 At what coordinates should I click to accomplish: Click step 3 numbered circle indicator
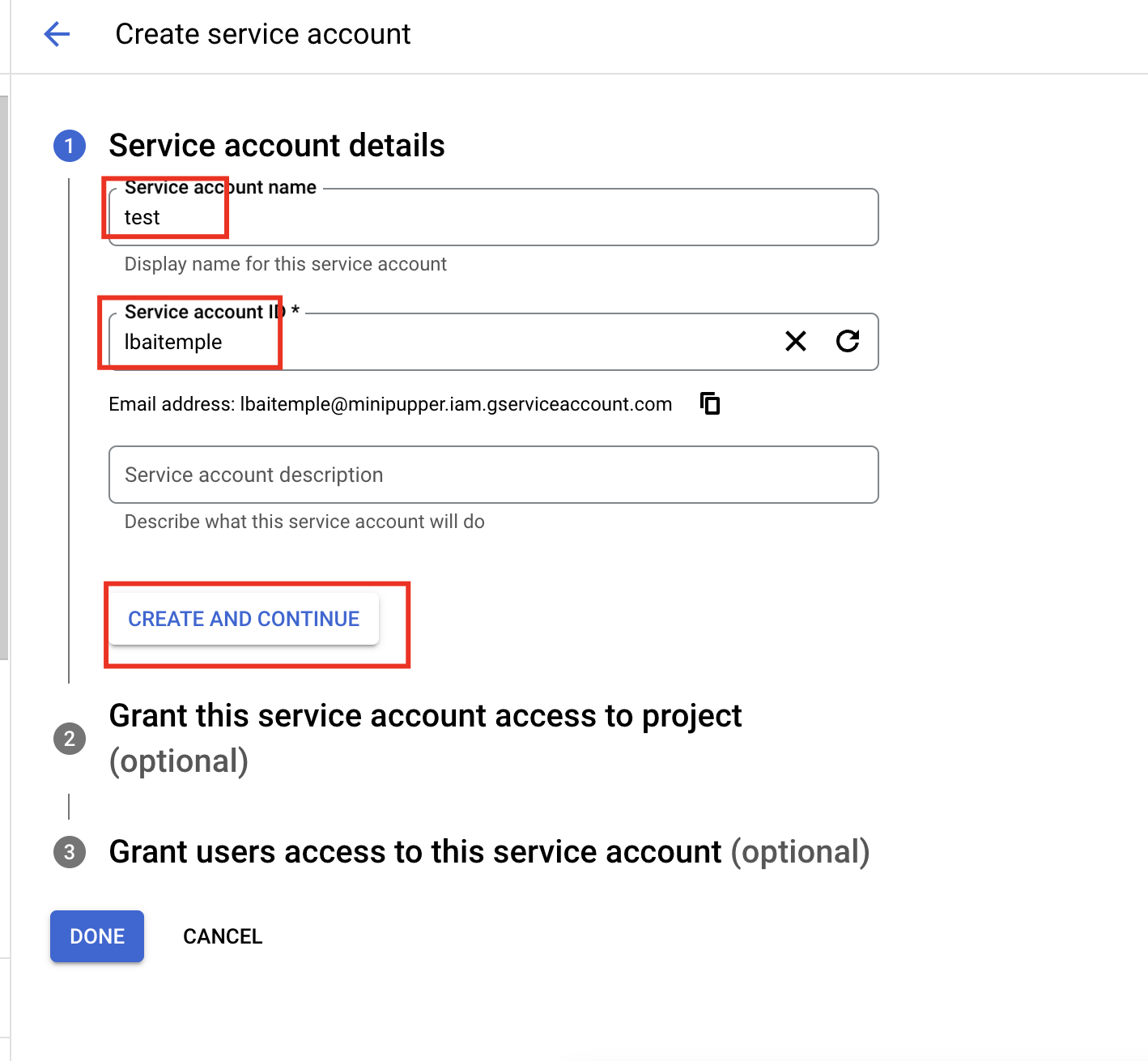pyautogui.click(x=70, y=852)
